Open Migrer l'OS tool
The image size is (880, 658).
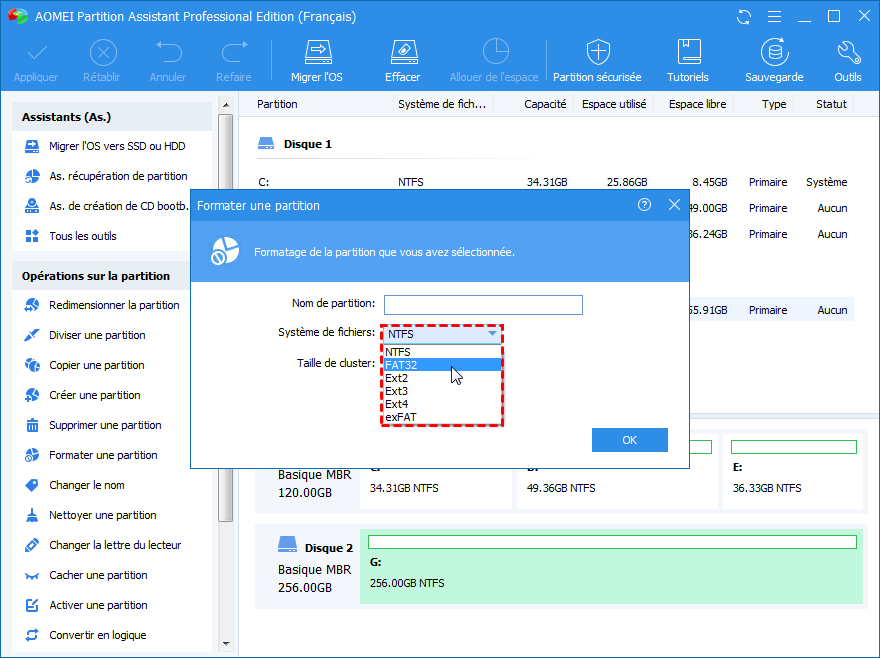tap(317, 61)
